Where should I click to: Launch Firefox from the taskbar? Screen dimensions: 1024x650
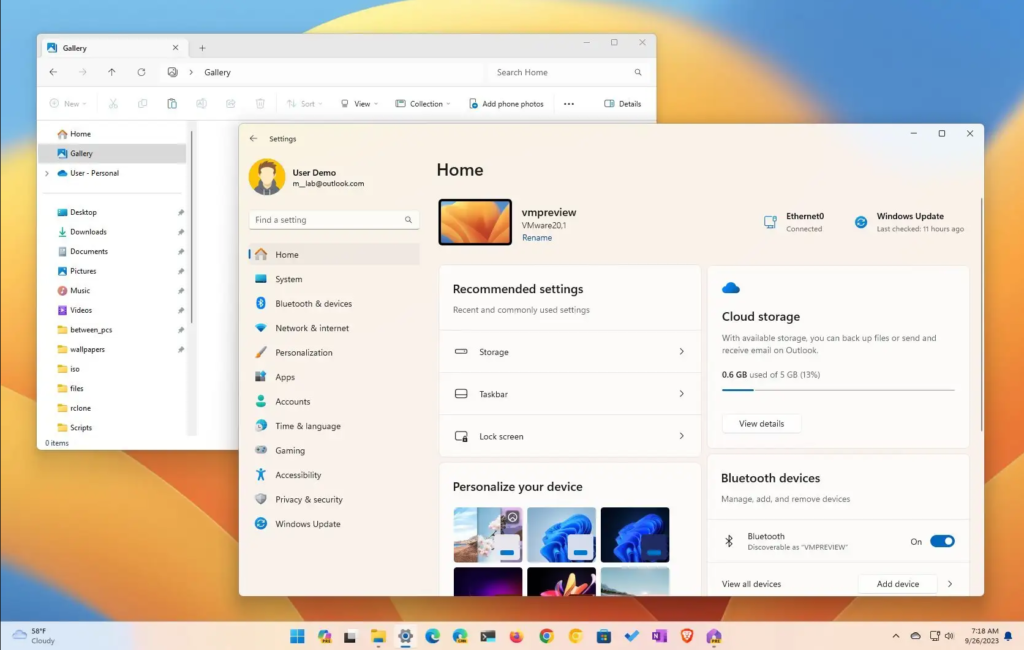click(x=516, y=636)
